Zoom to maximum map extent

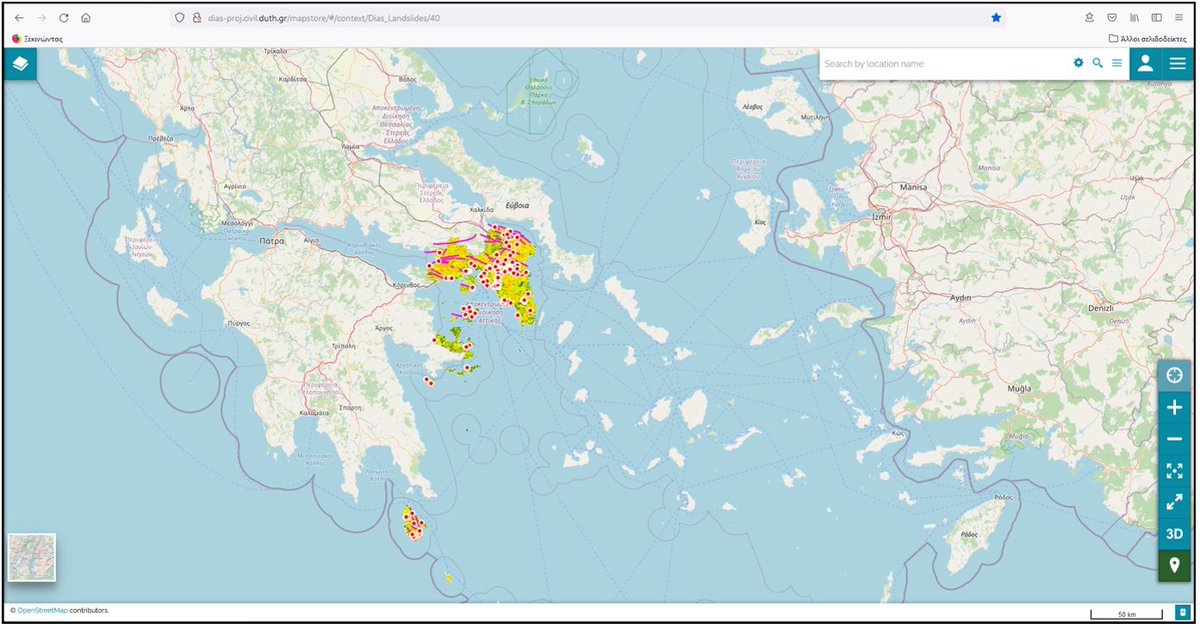point(1174,470)
